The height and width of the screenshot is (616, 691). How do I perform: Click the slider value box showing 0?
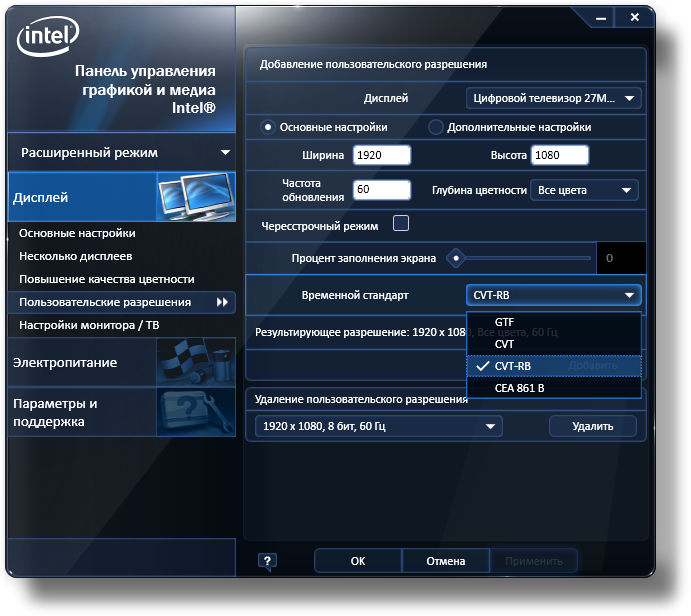621,258
